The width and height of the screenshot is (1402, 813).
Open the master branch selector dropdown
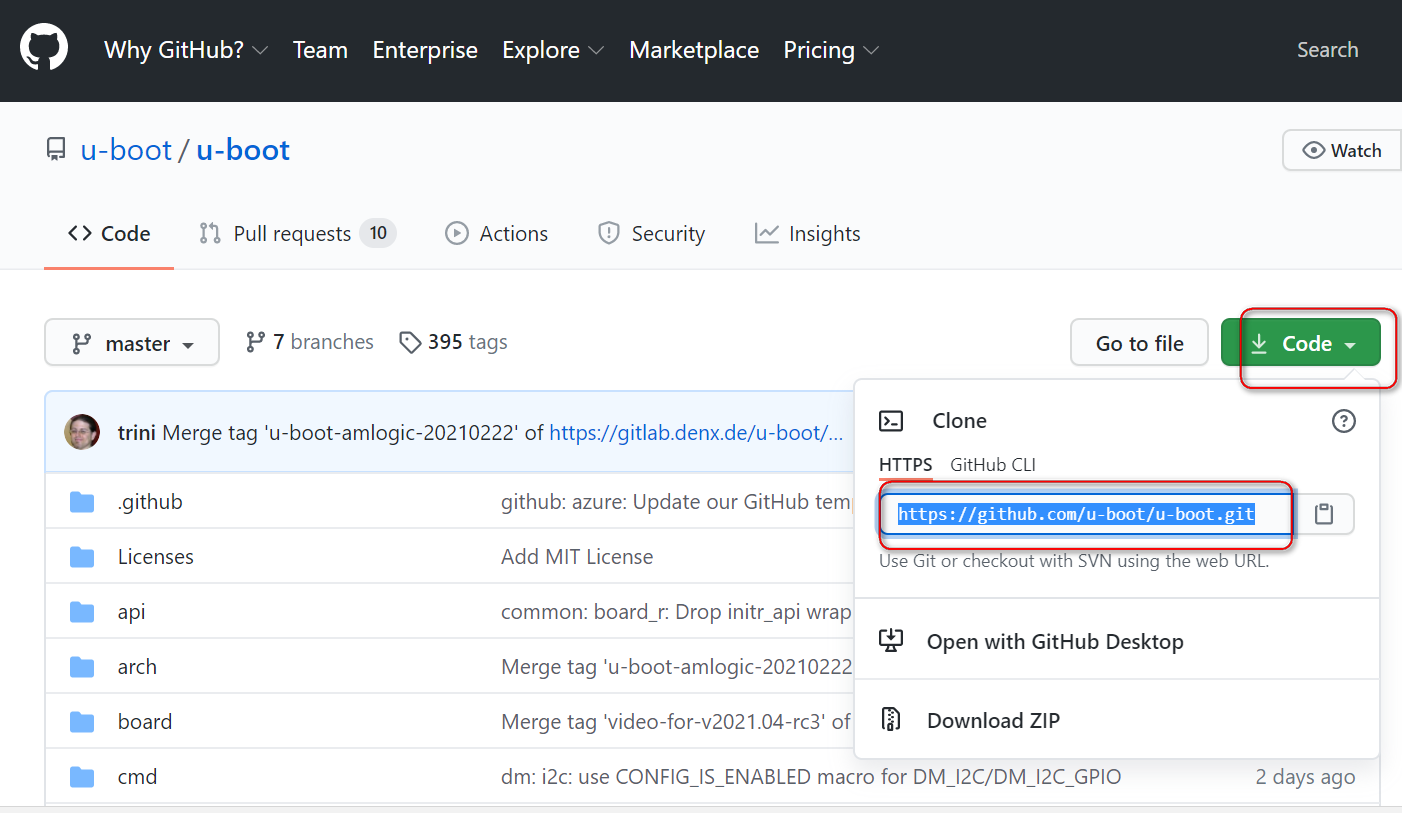coord(132,343)
